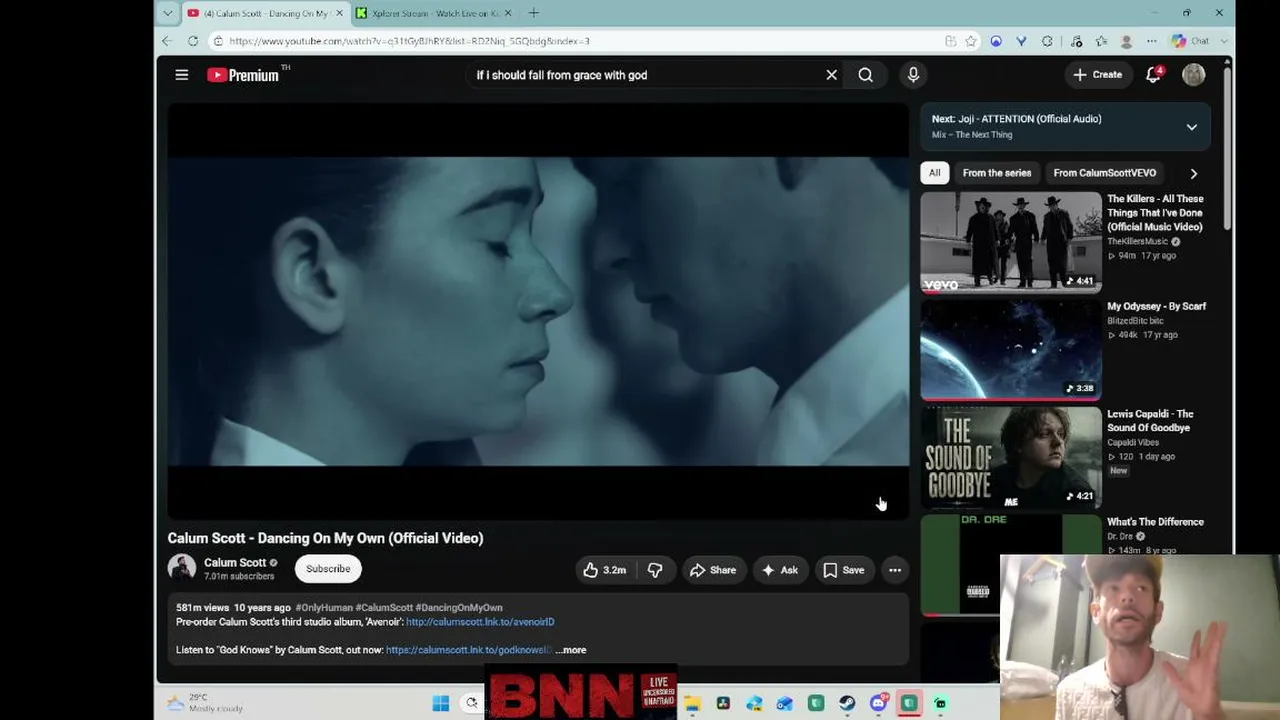Dislike the video with thumbs down
The width and height of the screenshot is (1280, 720).
click(x=656, y=570)
